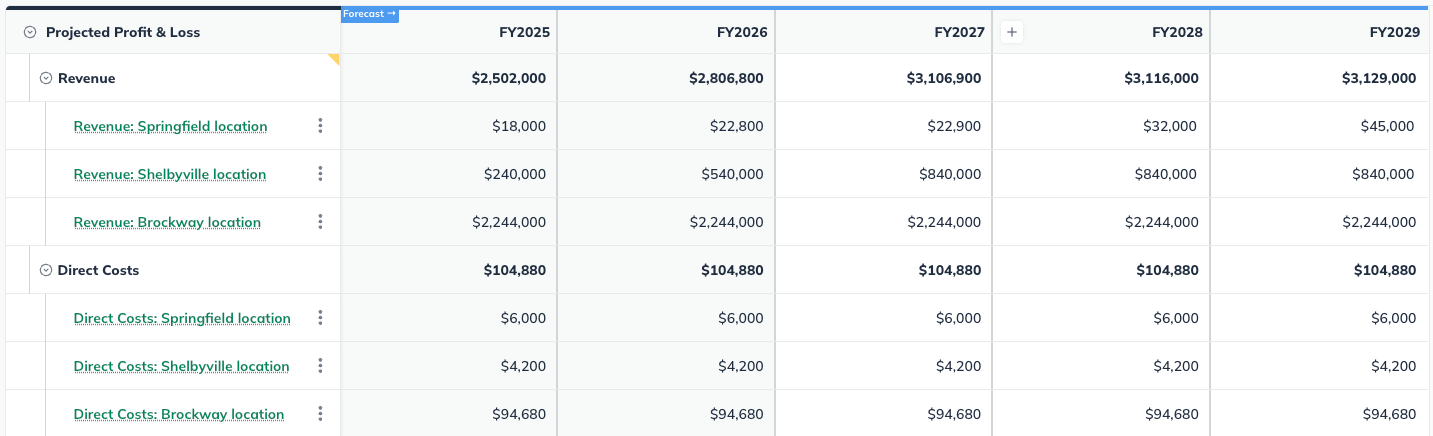Viewport: 1433px width, 436px height.
Task: Click the FY2026 Shelbyville revenue cell $540,000
Action: [733, 174]
